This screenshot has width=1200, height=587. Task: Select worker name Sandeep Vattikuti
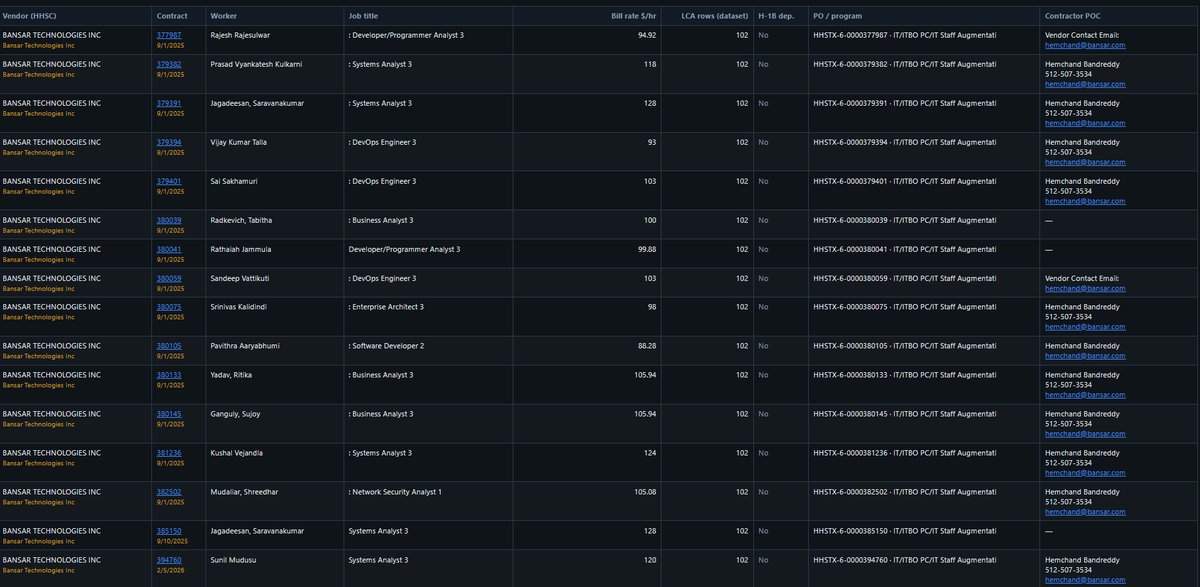coord(242,278)
